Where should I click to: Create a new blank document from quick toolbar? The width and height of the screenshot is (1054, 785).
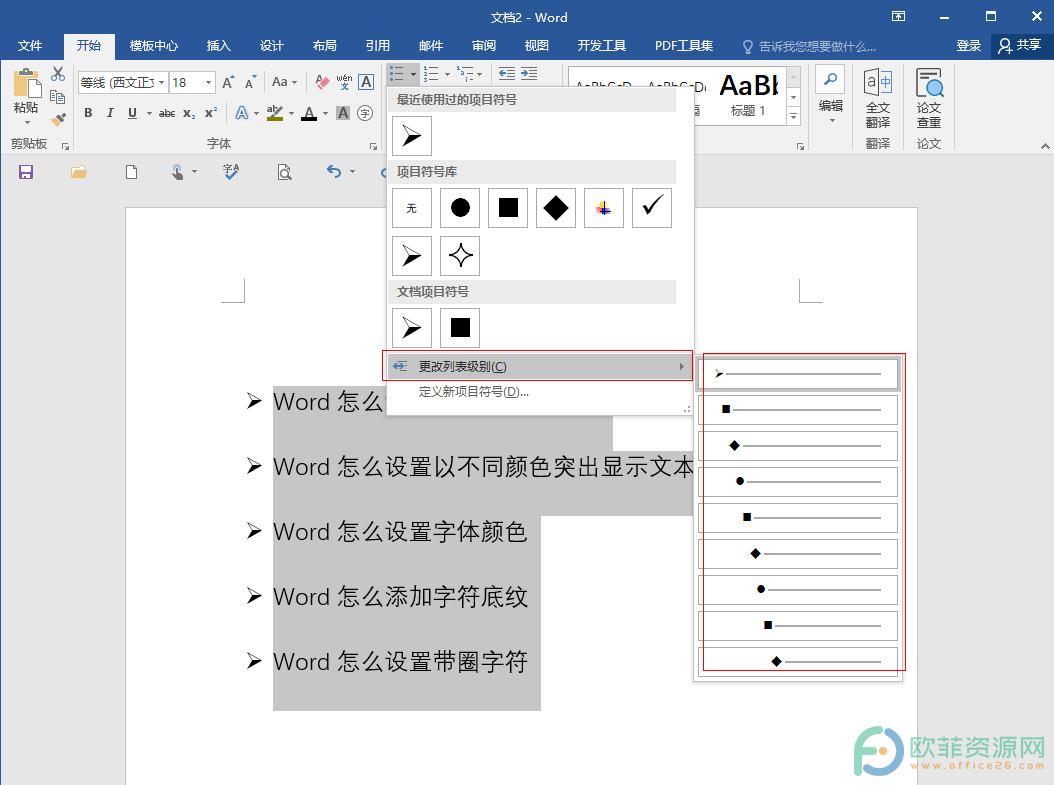point(132,172)
